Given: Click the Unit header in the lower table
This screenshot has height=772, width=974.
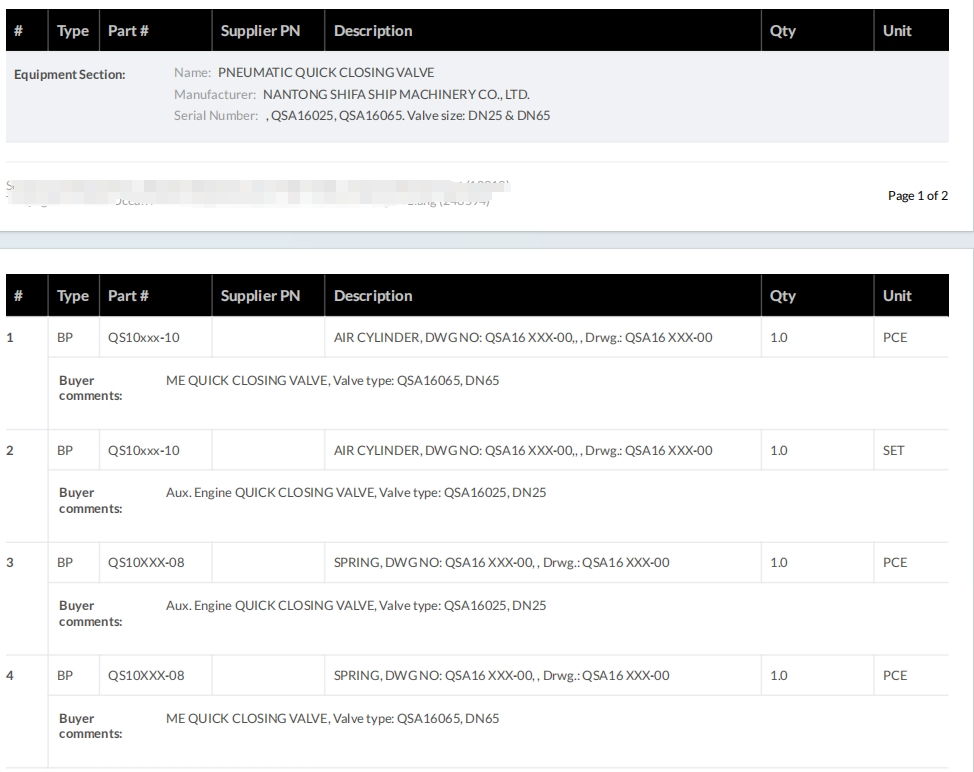Looking at the screenshot, I should 897,296.
